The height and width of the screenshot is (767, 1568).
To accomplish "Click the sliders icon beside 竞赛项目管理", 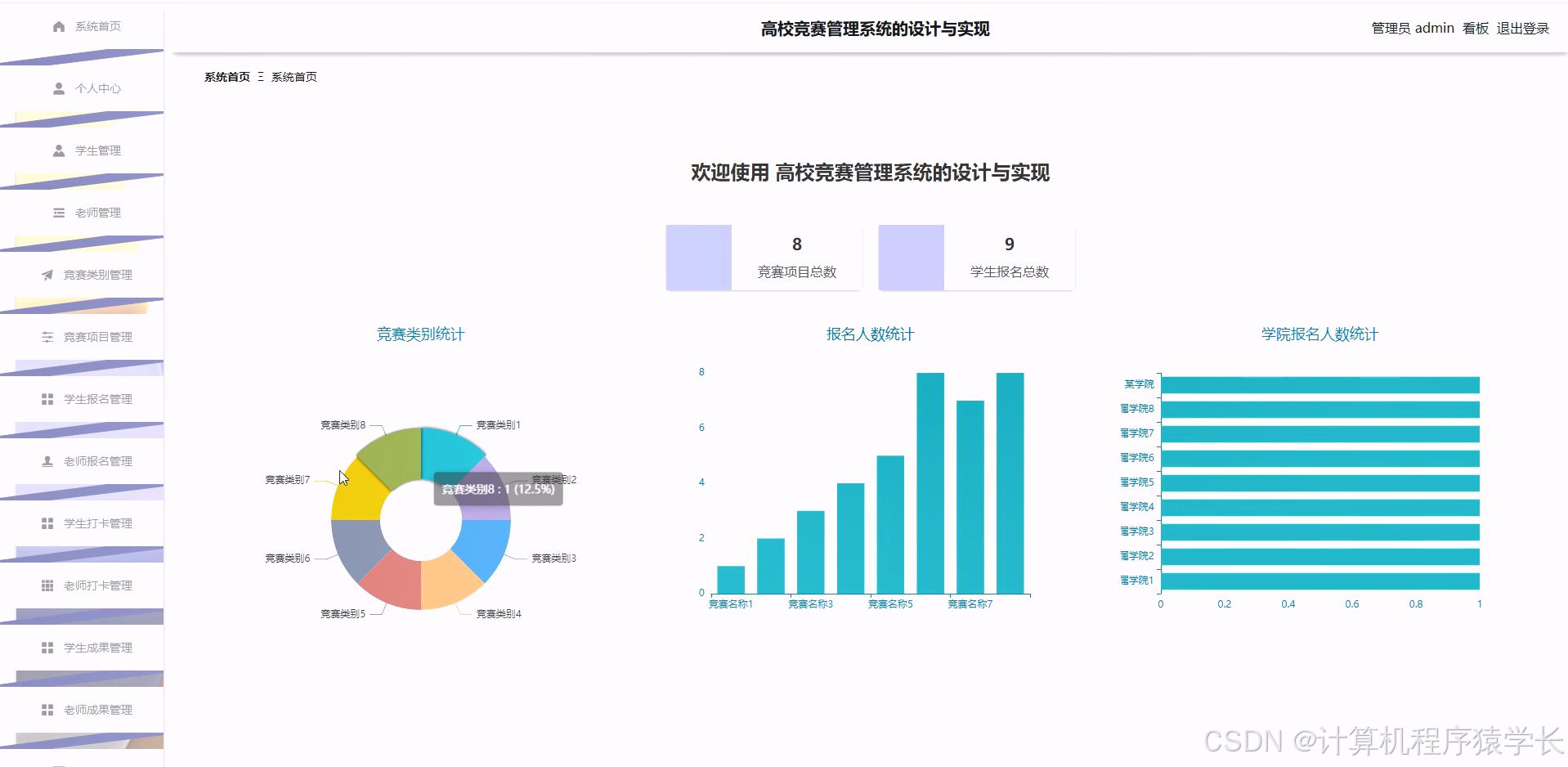I will (47, 337).
